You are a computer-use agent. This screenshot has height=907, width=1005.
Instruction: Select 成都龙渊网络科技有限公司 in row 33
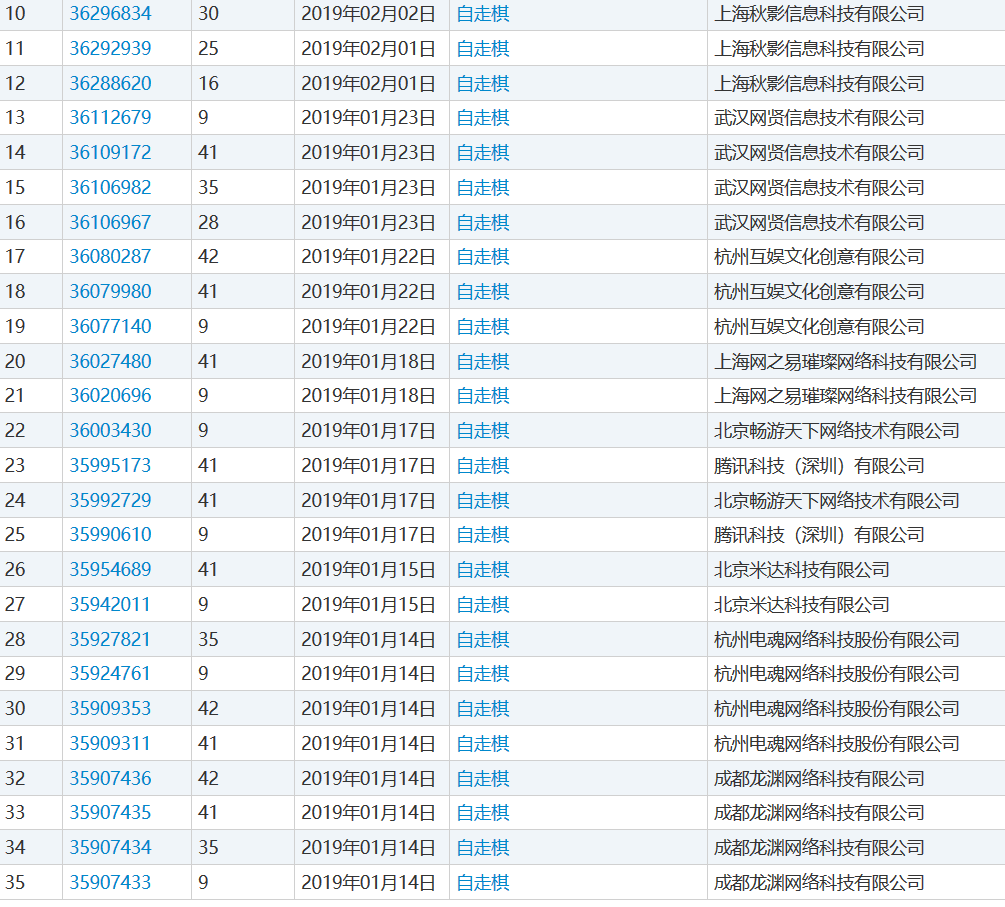(819, 813)
